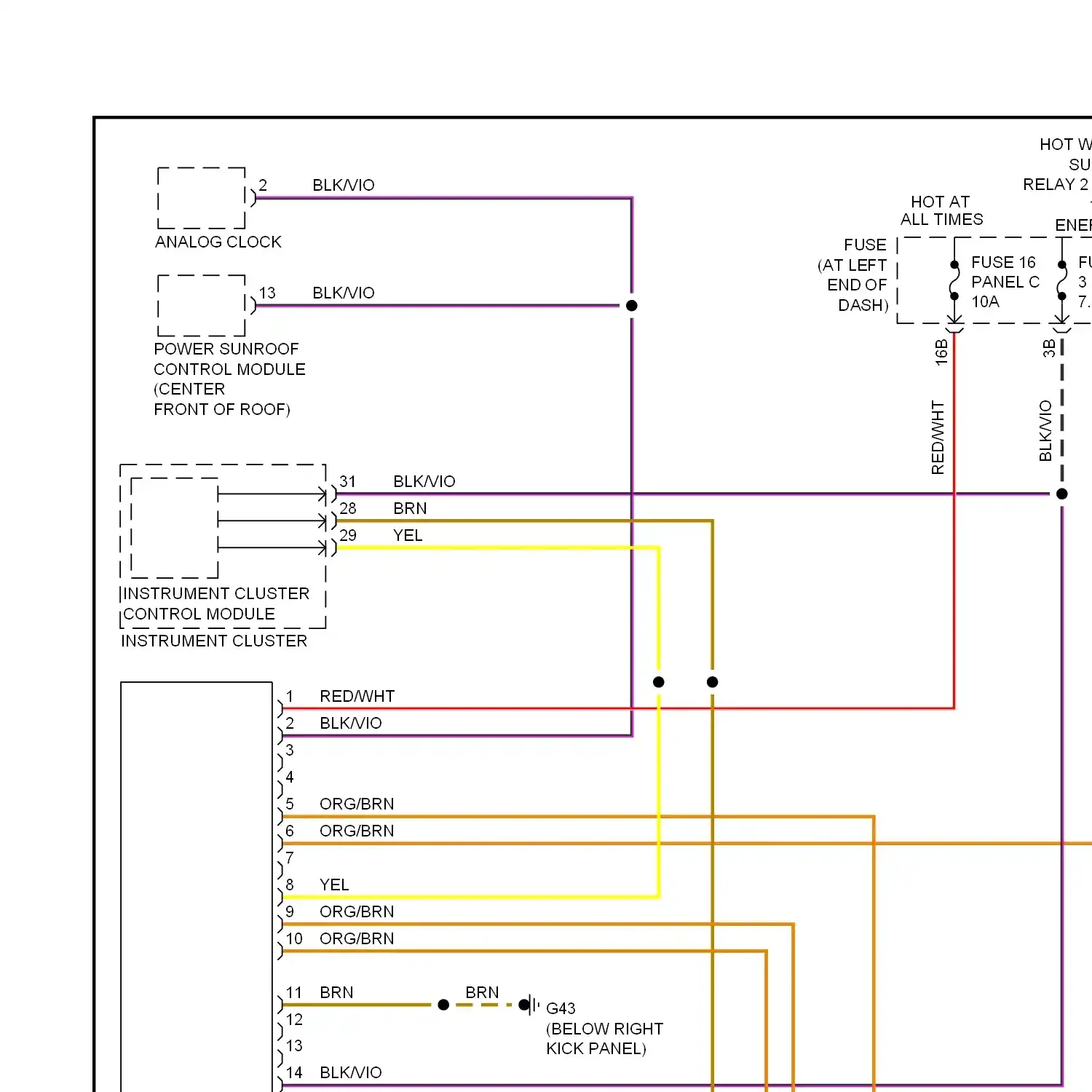Click the RED/WHT label at pin 1
Image resolution: width=1092 pixels, height=1092 pixels.
tap(357, 696)
